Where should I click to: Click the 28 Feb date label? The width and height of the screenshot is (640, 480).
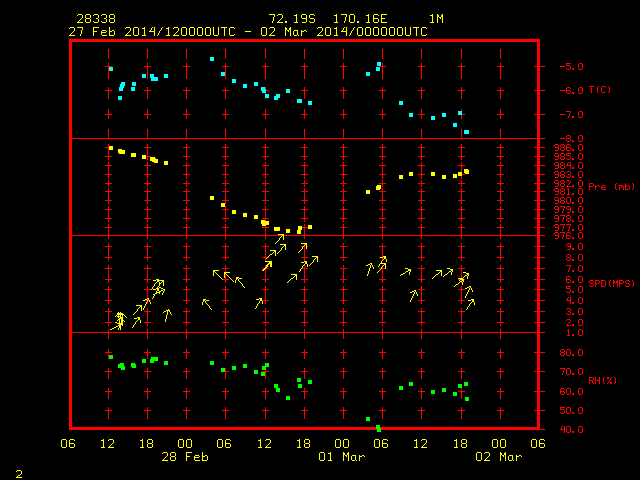coord(185,457)
